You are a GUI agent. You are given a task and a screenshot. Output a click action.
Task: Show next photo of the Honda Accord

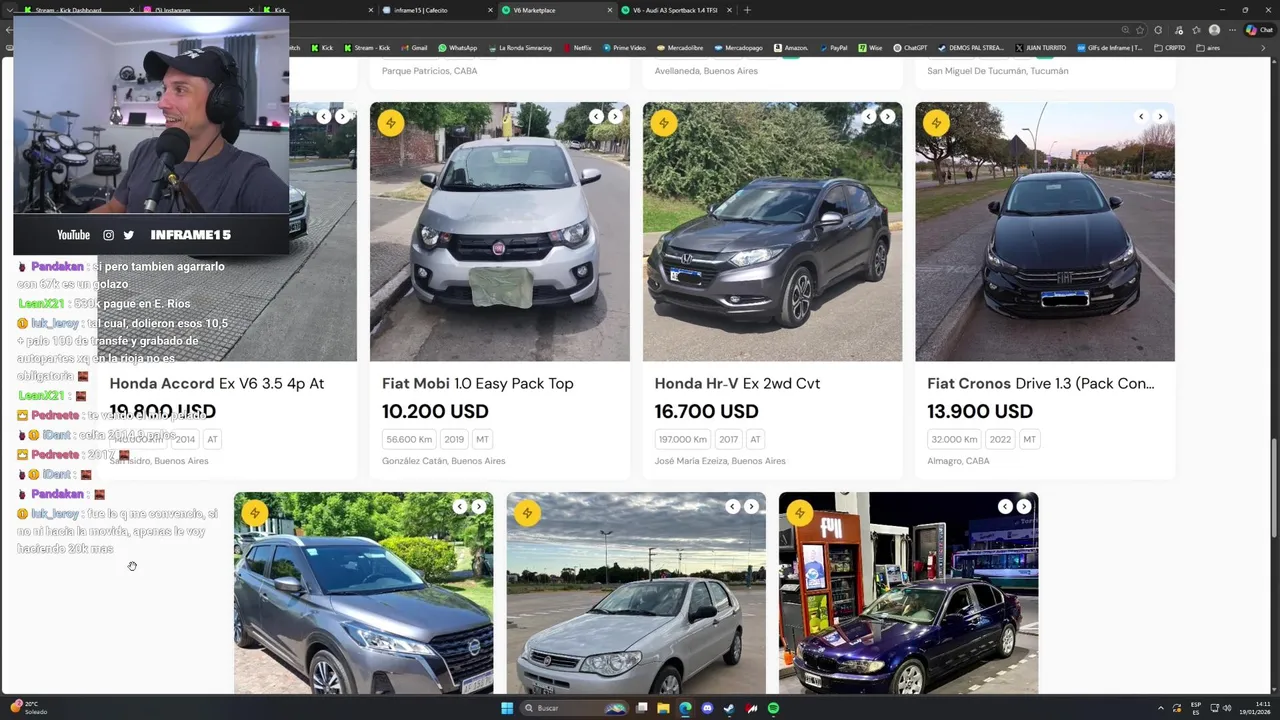pyautogui.click(x=342, y=116)
